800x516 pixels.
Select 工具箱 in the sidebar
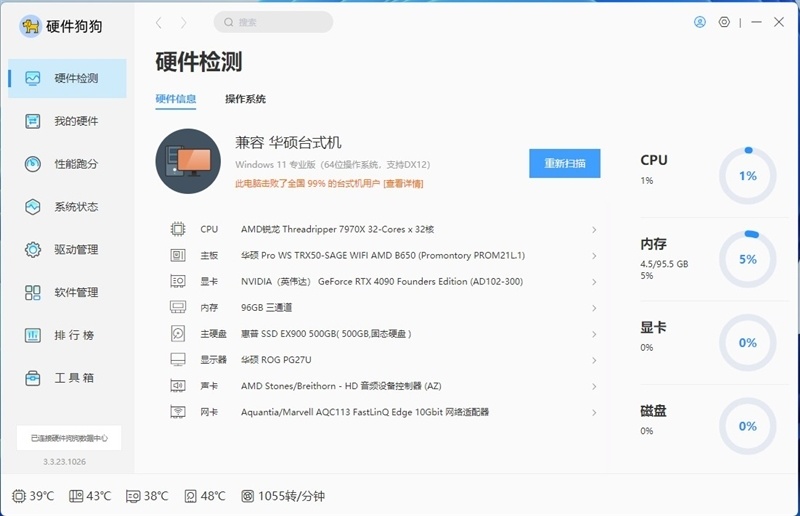[67, 378]
